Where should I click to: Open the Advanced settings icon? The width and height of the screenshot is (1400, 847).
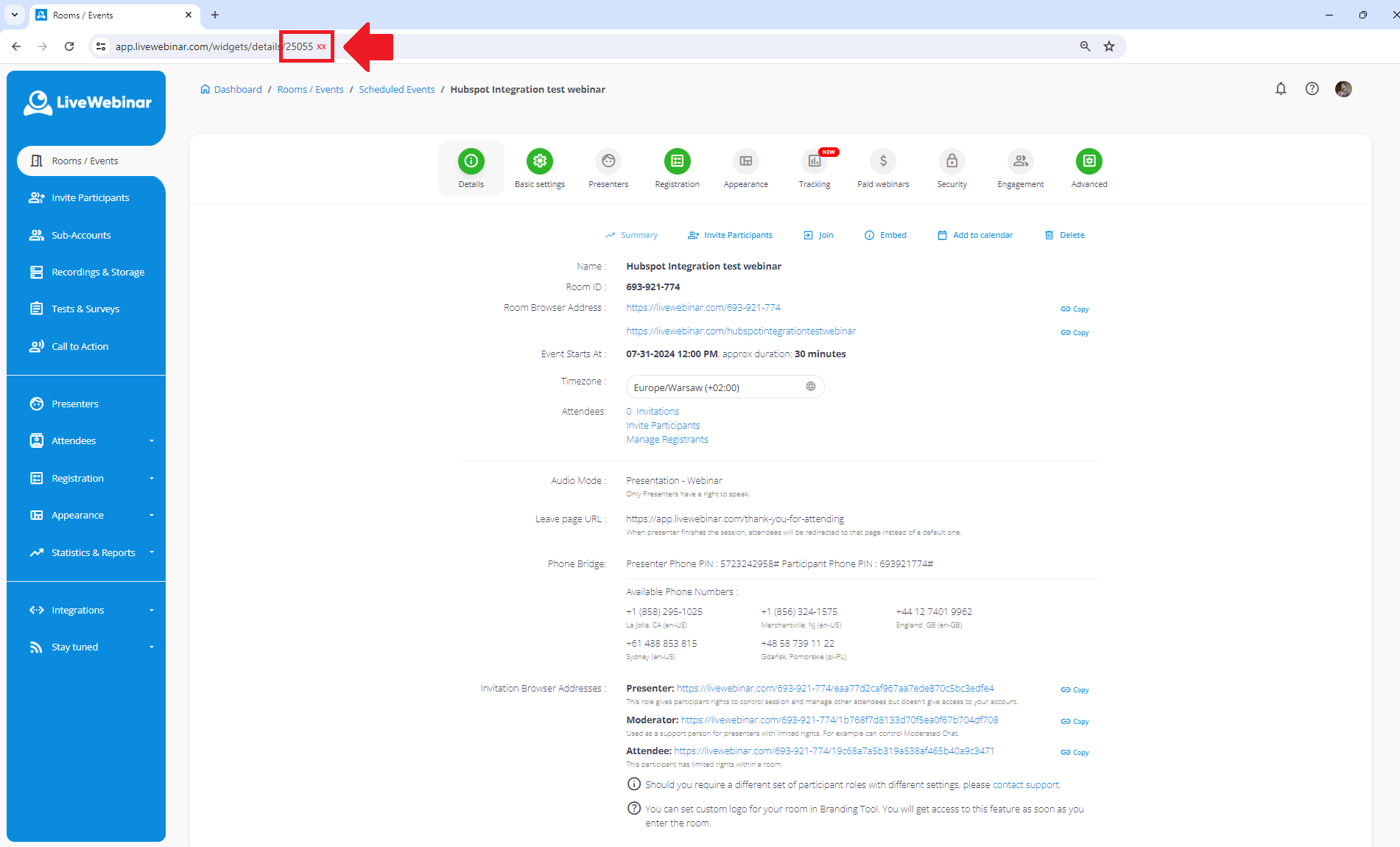coord(1088,161)
